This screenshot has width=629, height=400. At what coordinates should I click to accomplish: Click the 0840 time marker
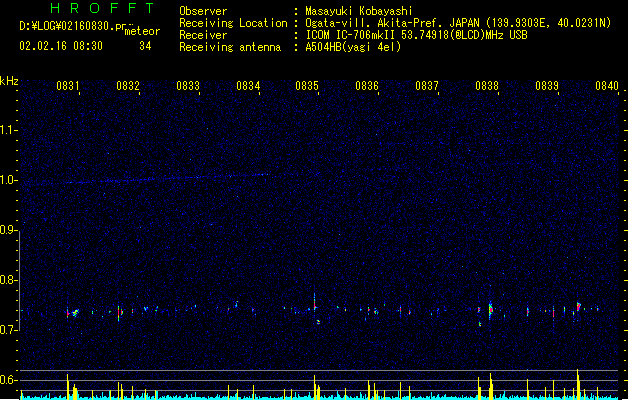[607, 86]
